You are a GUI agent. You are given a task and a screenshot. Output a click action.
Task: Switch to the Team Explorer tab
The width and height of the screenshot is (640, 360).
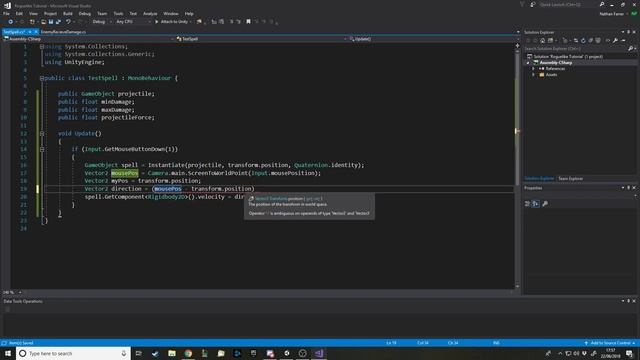pyautogui.click(x=571, y=179)
